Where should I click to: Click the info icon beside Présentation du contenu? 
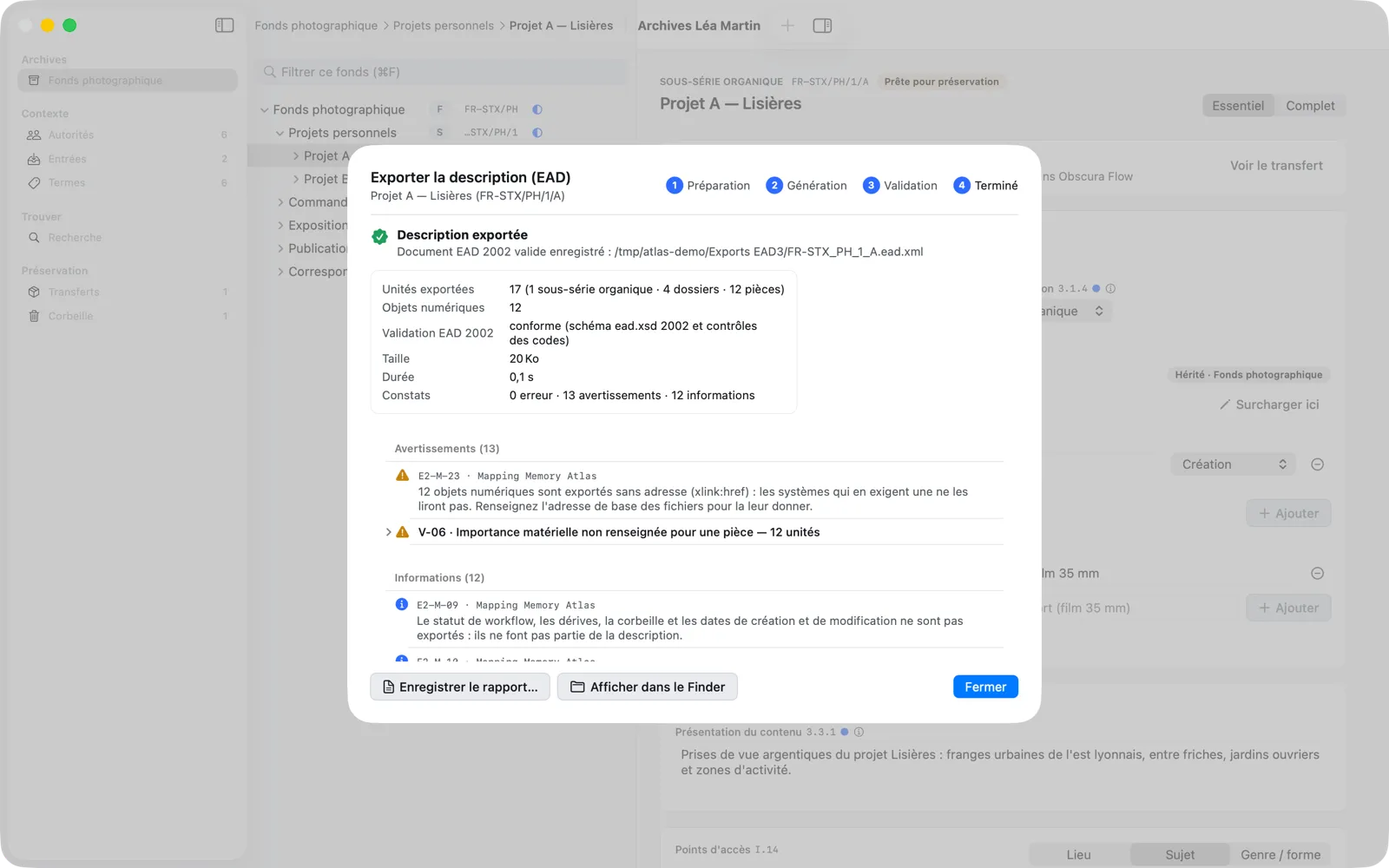(x=859, y=732)
